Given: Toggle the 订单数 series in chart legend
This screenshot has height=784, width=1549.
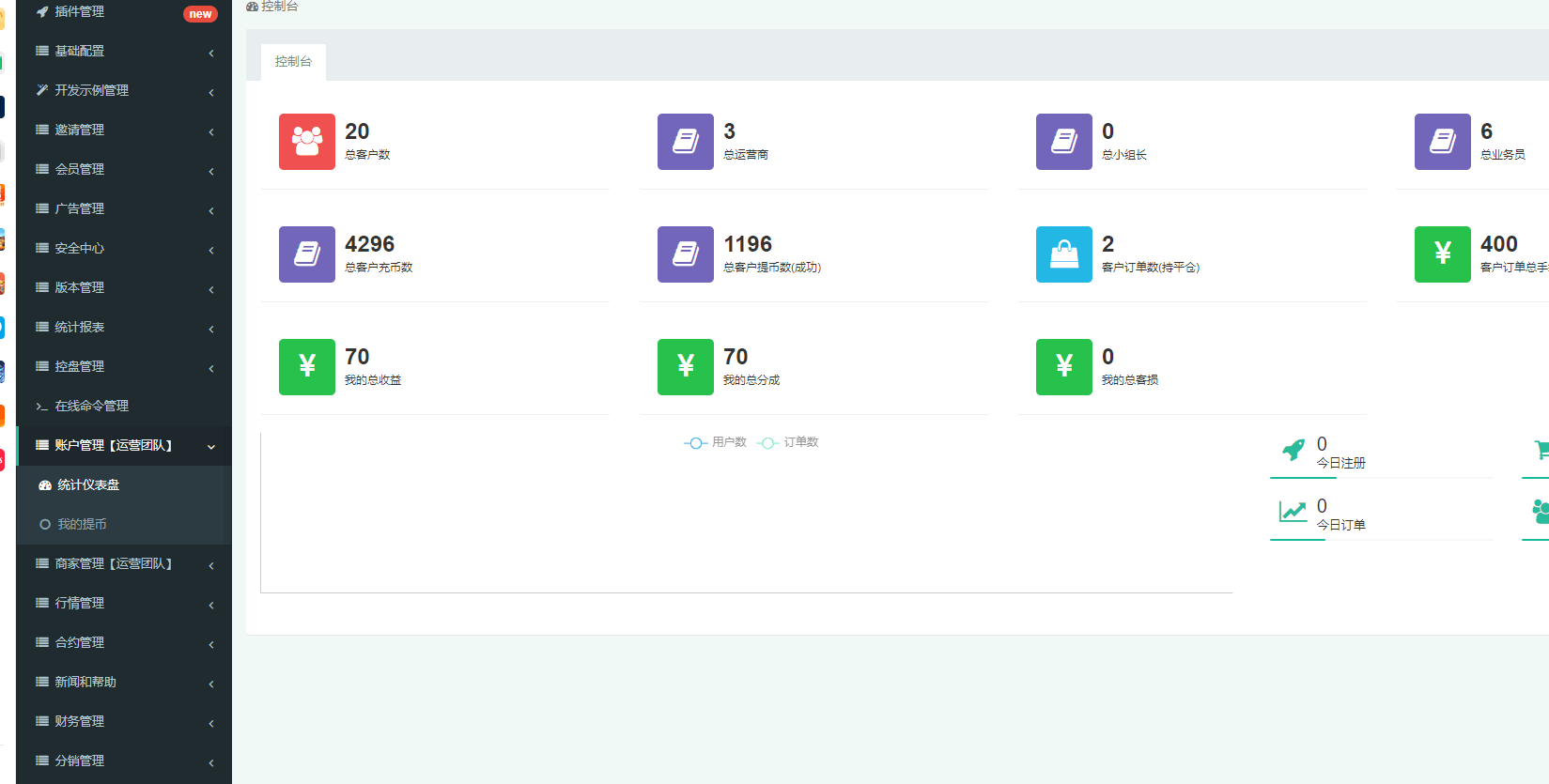Looking at the screenshot, I should click(x=788, y=442).
